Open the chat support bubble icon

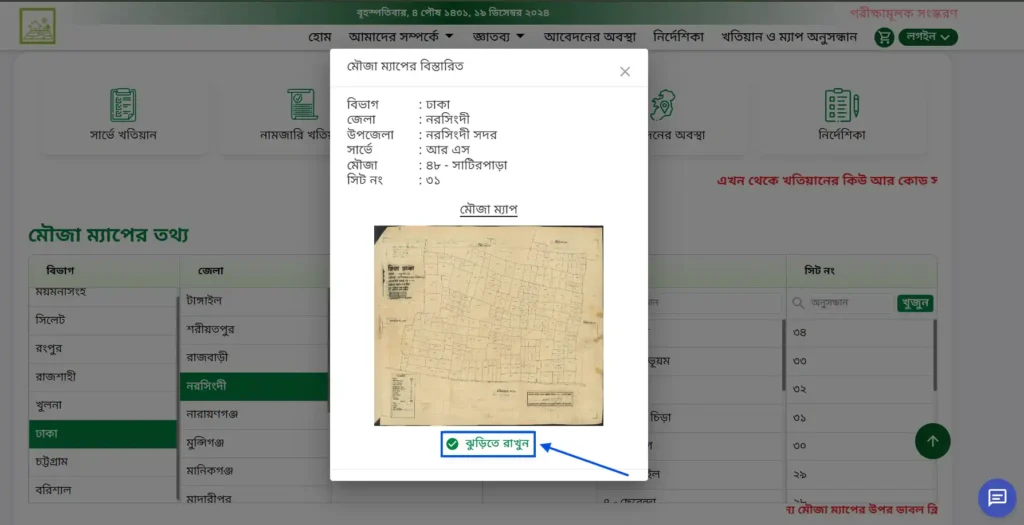996,497
